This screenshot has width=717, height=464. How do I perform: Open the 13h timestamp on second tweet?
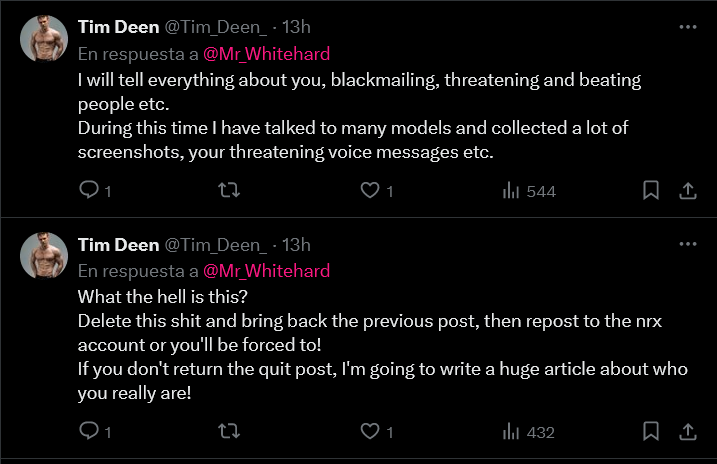(x=297, y=244)
